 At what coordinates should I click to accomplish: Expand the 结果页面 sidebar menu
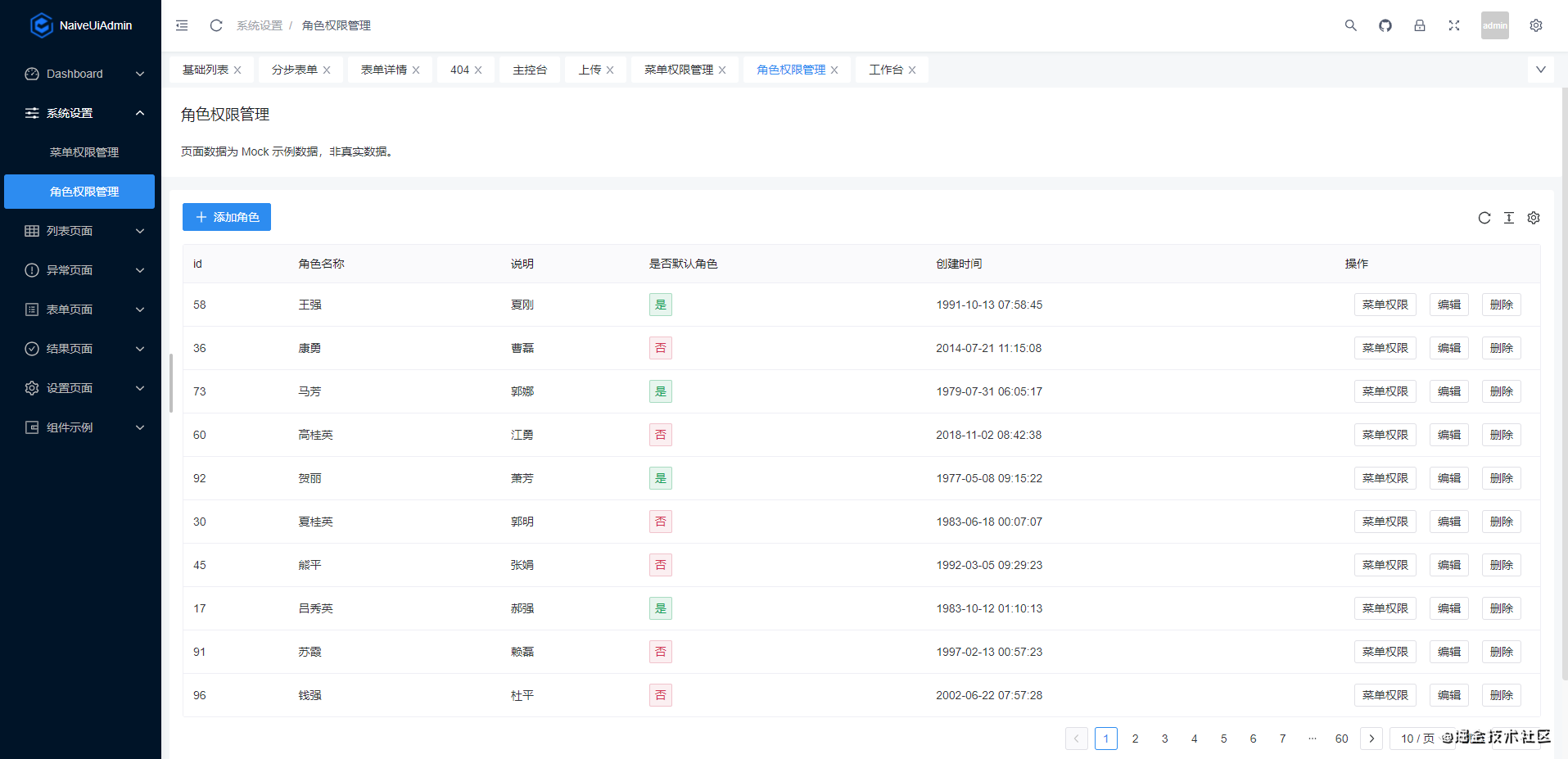(x=80, y=349)
